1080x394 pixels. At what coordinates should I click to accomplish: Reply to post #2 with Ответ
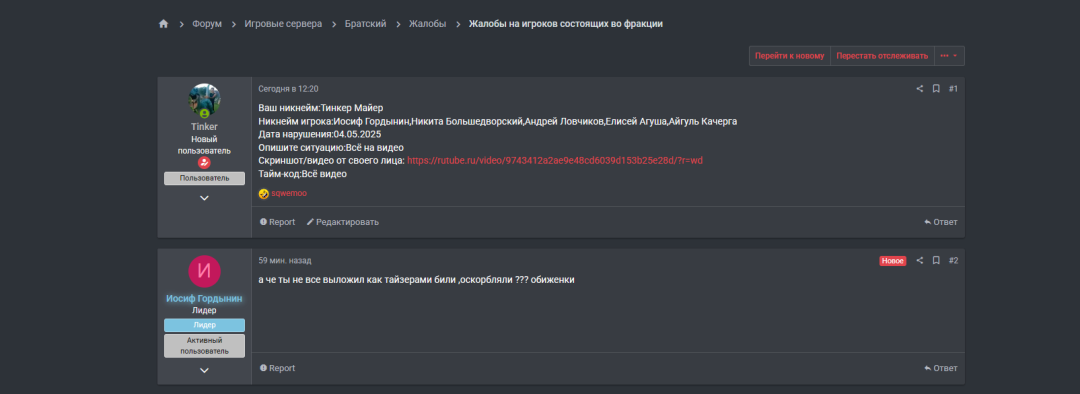pyautogui.click(x=941, y=369)
